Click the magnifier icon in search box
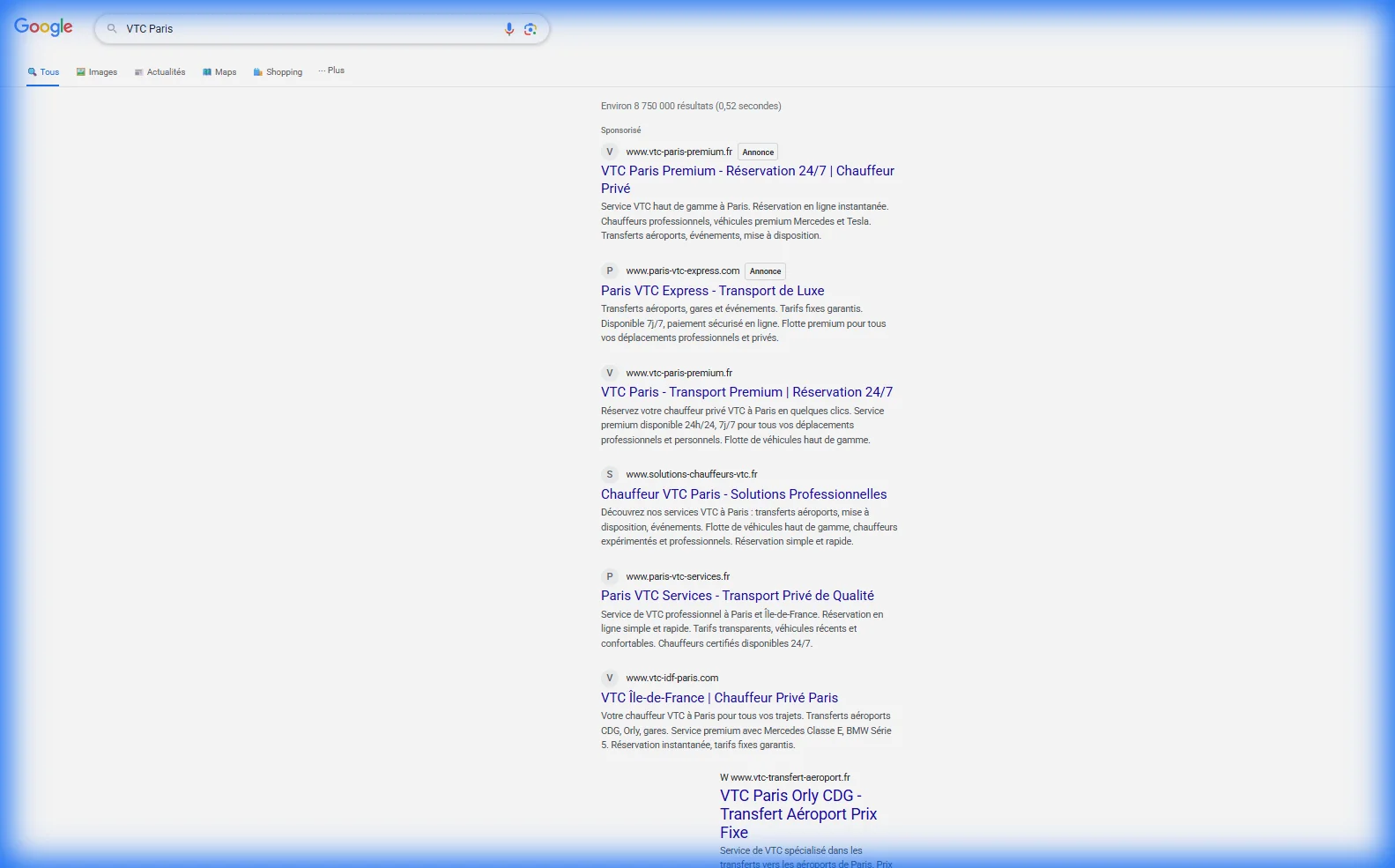1395x868 pixels. point(112,29)
